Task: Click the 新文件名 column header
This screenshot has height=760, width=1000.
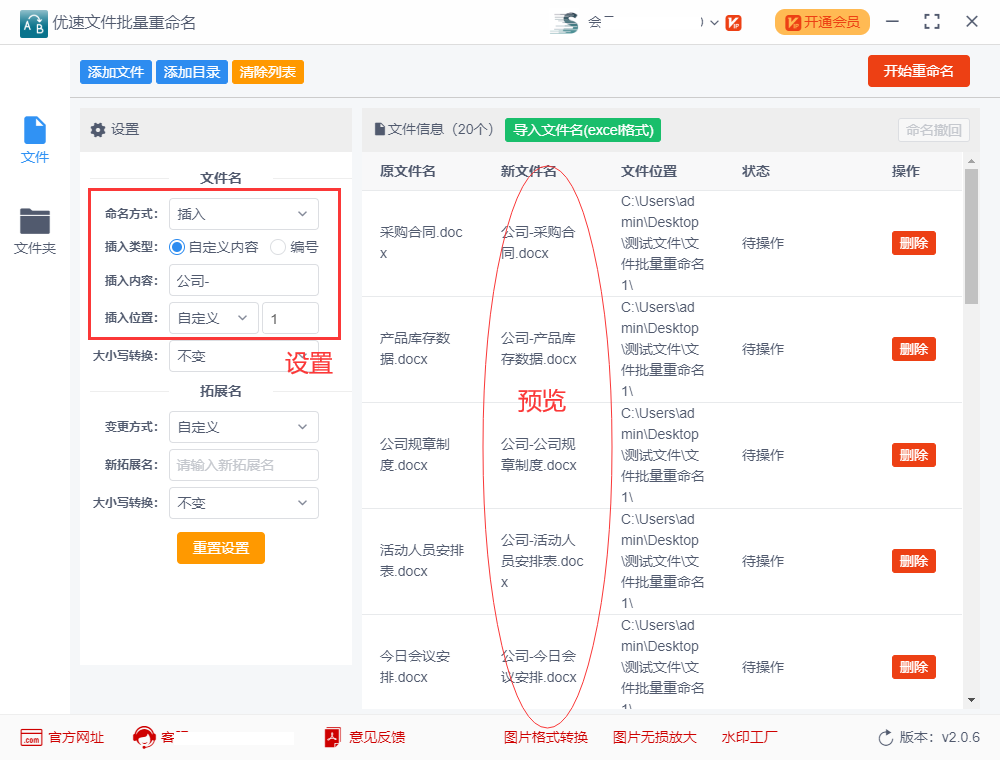Action: [529, 171]
